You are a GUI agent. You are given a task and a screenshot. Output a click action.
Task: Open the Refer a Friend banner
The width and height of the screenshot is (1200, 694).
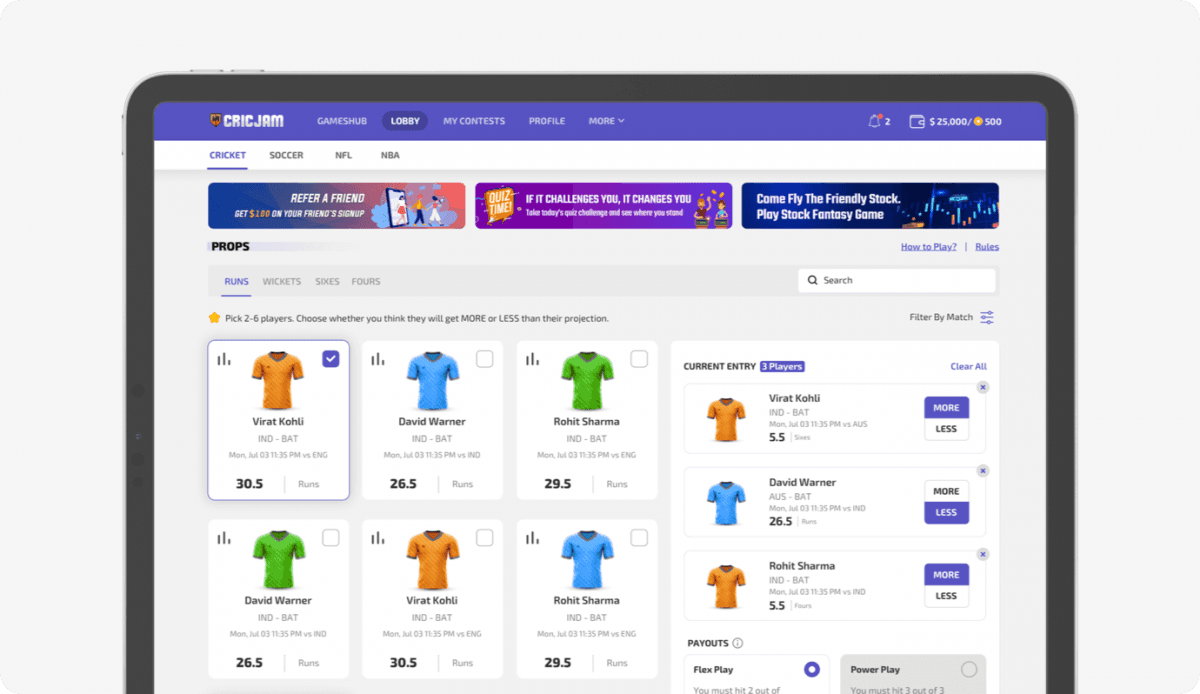tap(336, 206)
